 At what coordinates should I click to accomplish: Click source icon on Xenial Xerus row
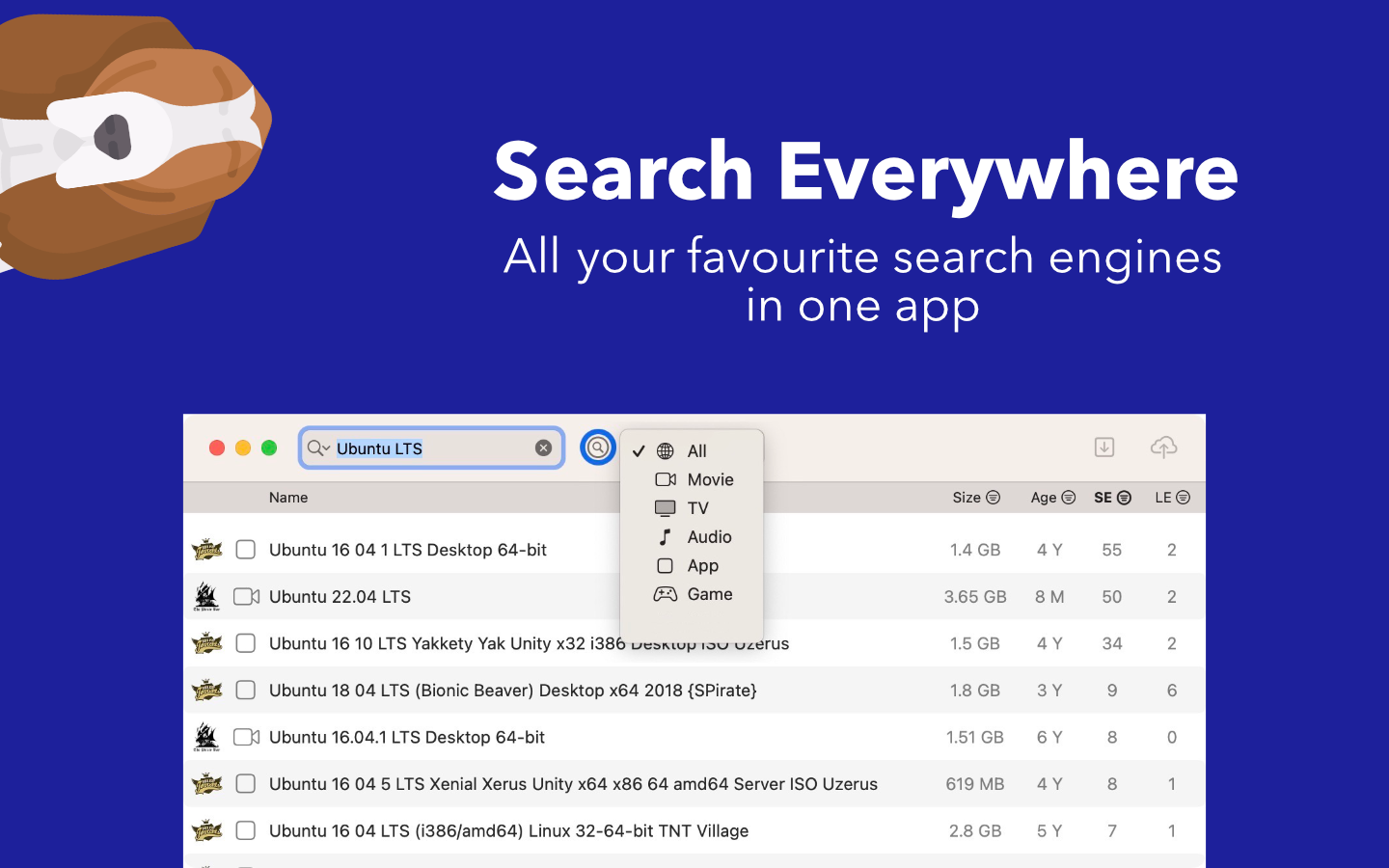point(207,784)
